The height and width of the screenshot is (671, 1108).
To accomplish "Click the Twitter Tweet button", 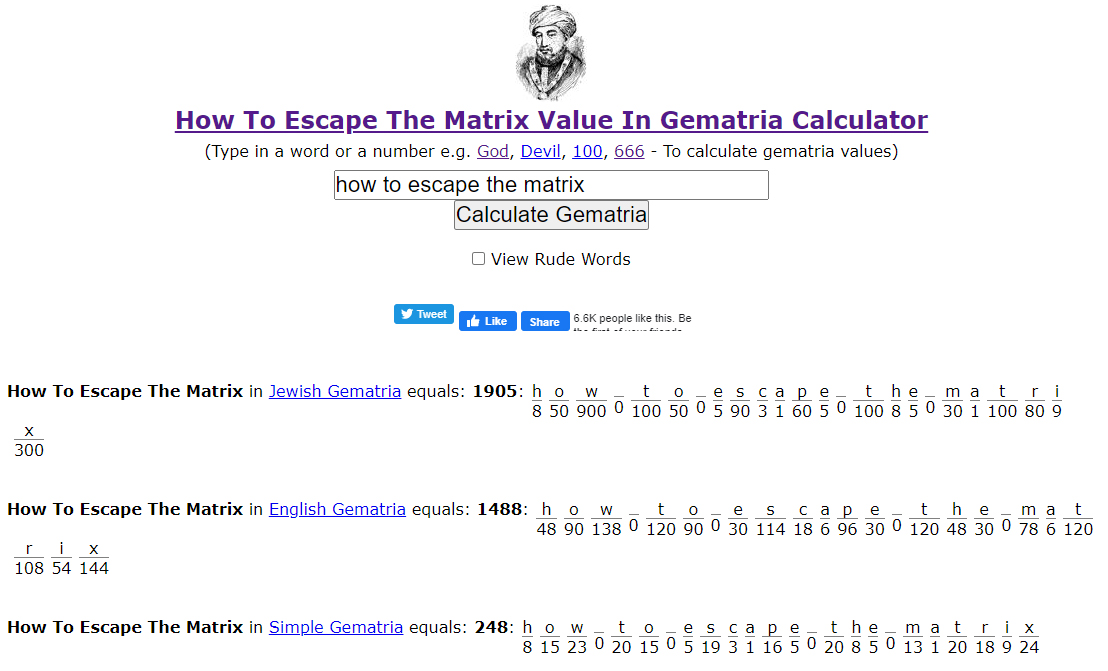I will pos(424,314).
